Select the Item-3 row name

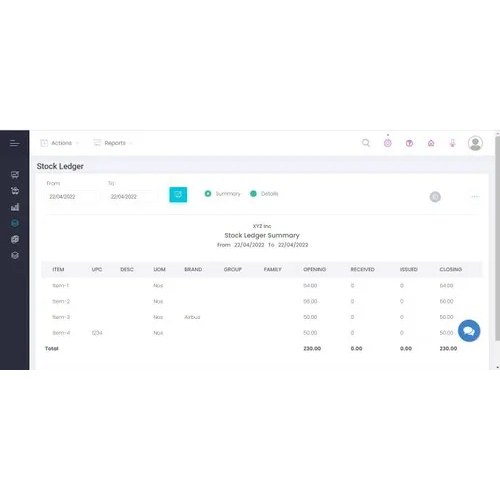coord(61,317)
